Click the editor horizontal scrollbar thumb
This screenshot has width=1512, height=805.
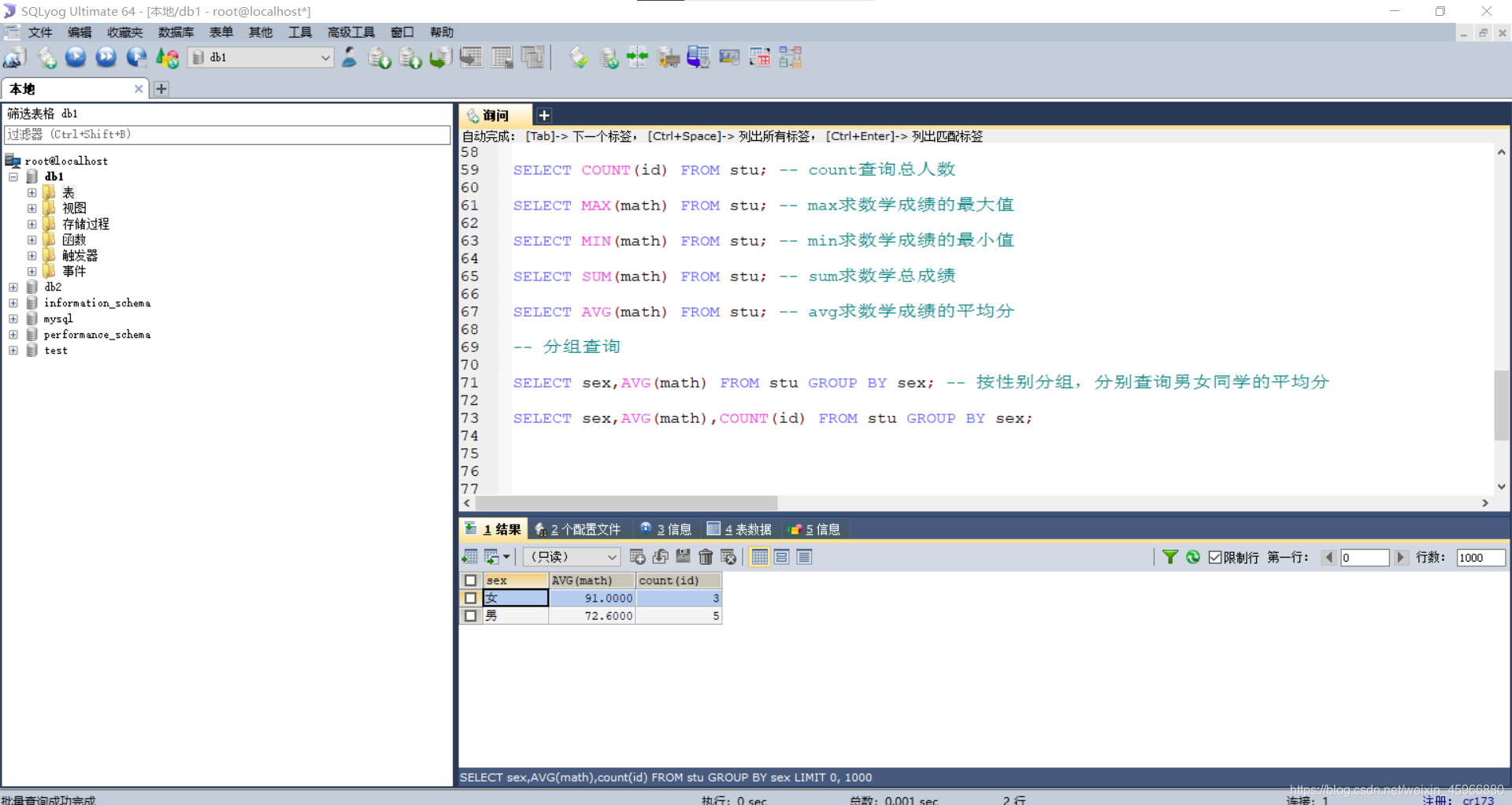pyautogui.click(x=626, y=503)
